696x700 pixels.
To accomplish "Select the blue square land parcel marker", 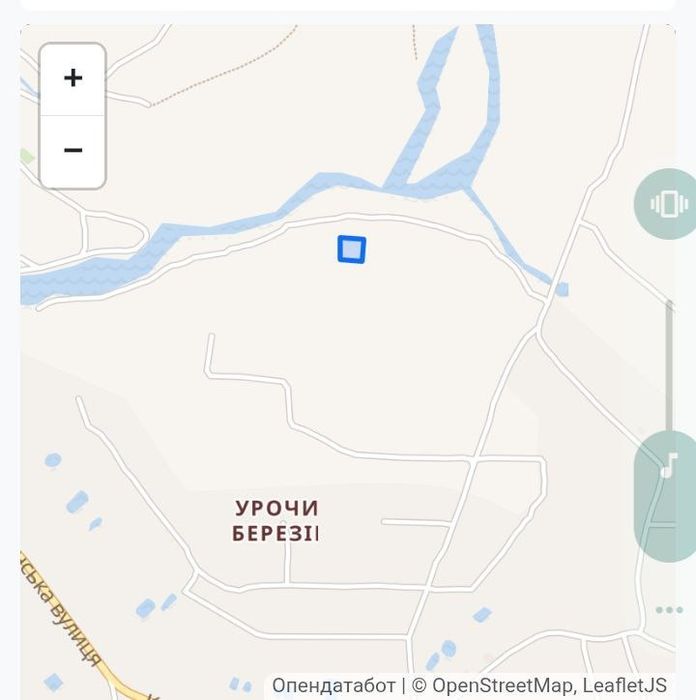I will tap(352, 250).
